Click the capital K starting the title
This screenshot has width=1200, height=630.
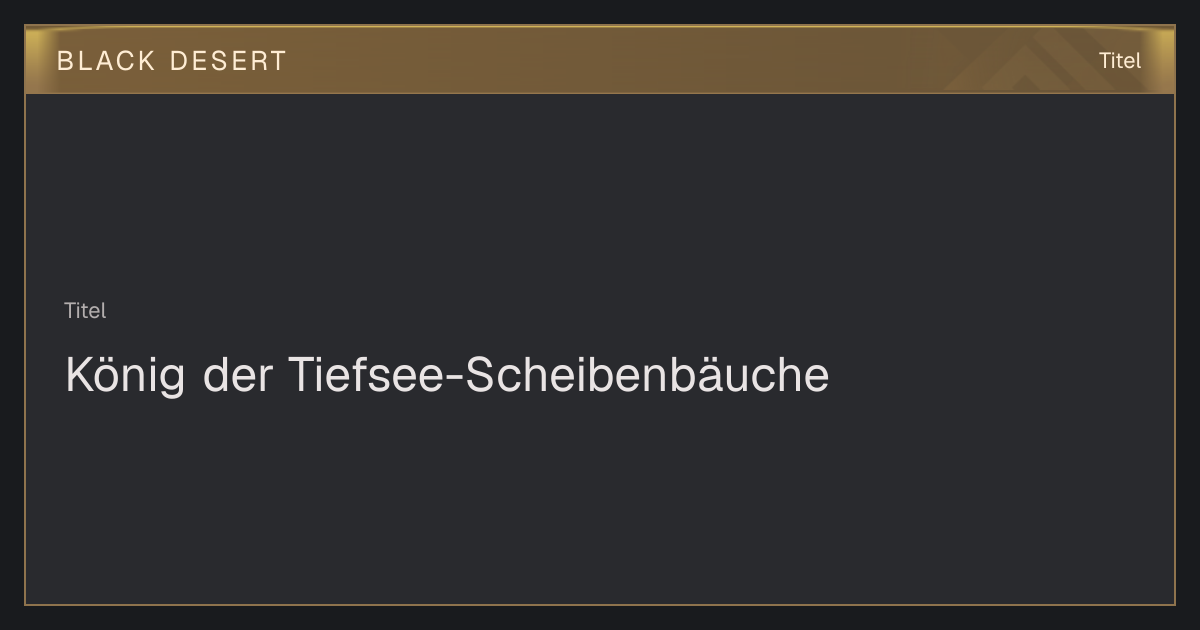[79, 375]
